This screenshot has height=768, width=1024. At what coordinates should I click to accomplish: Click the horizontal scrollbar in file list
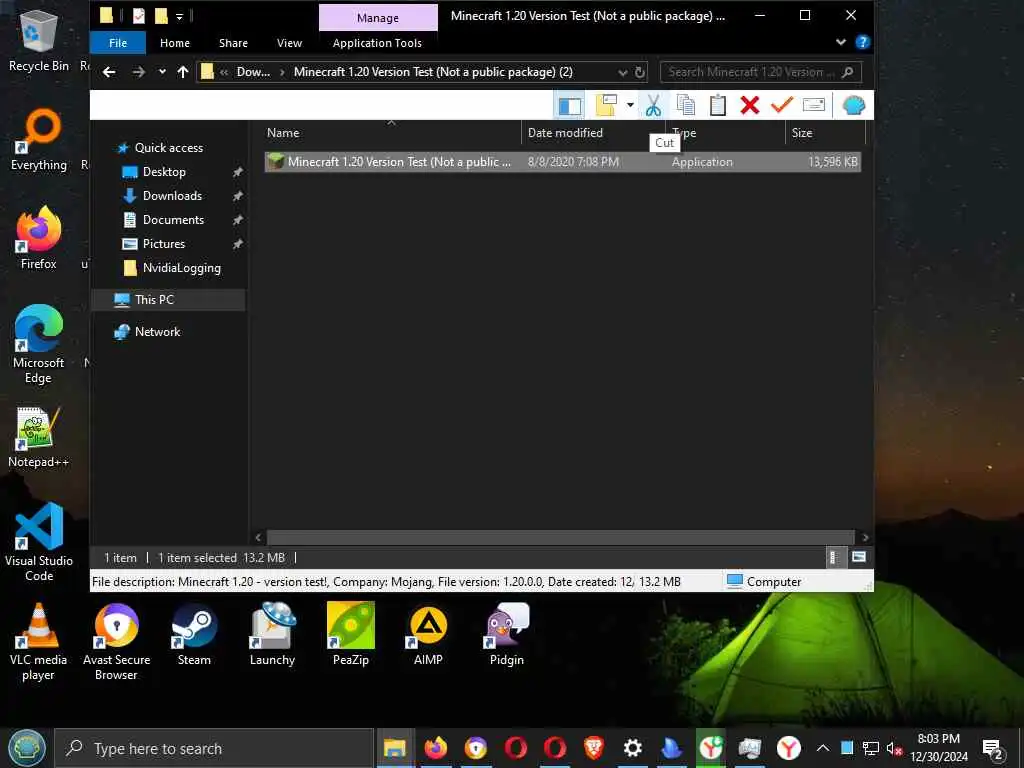(560, 537)
